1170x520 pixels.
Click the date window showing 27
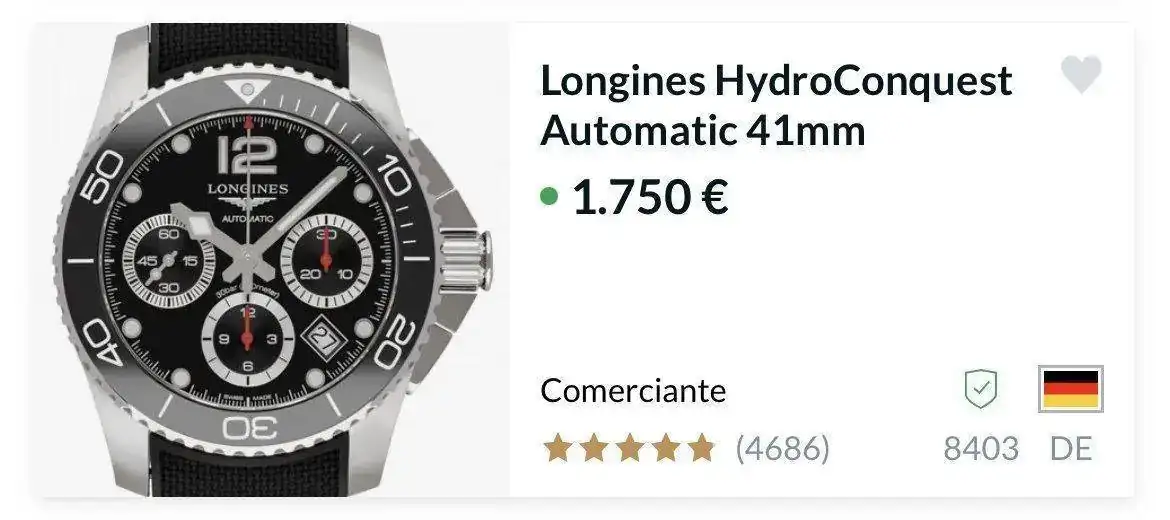[x=323, y=339]
